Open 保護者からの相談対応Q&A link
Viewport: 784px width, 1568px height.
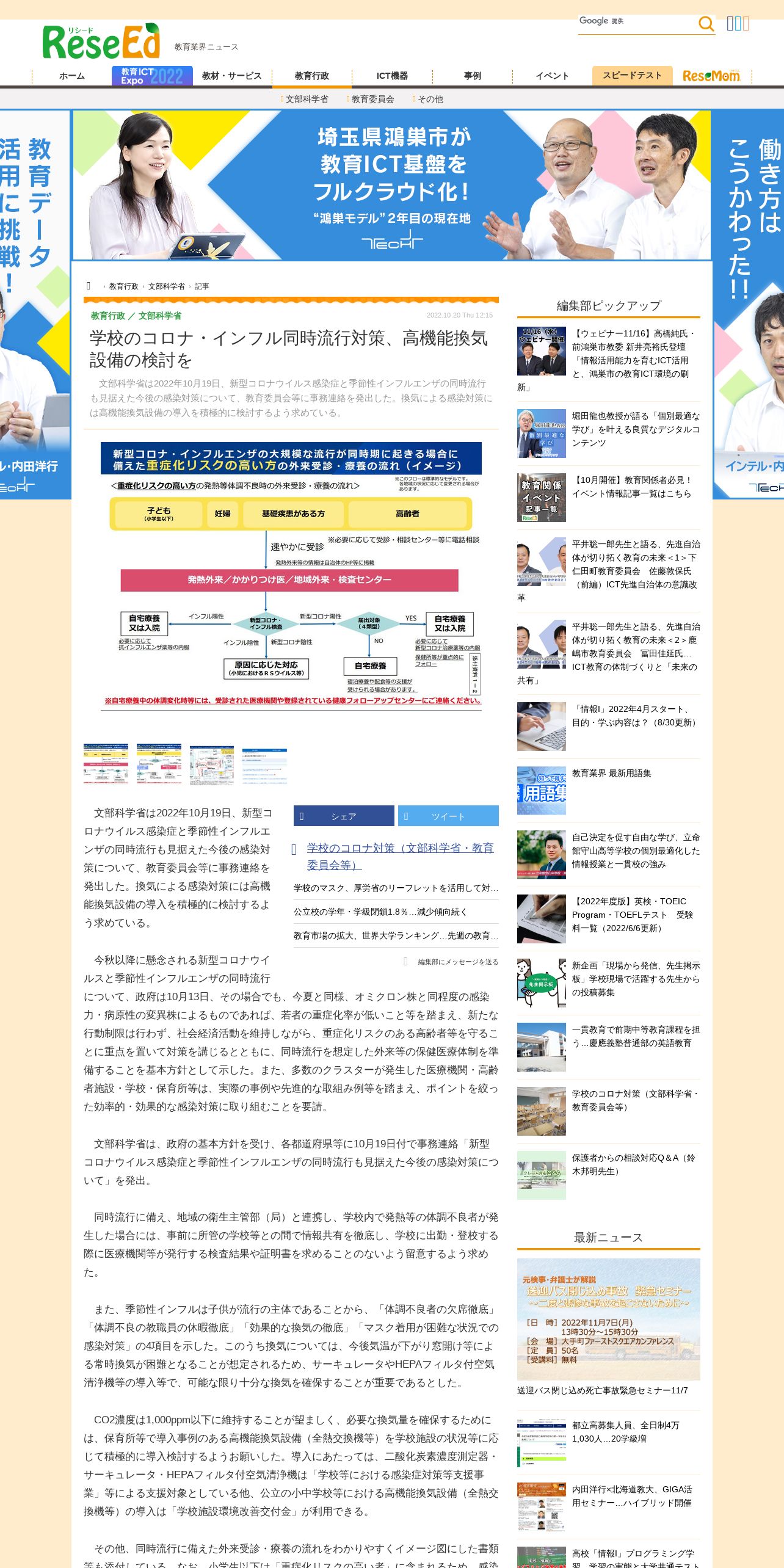634,1164
